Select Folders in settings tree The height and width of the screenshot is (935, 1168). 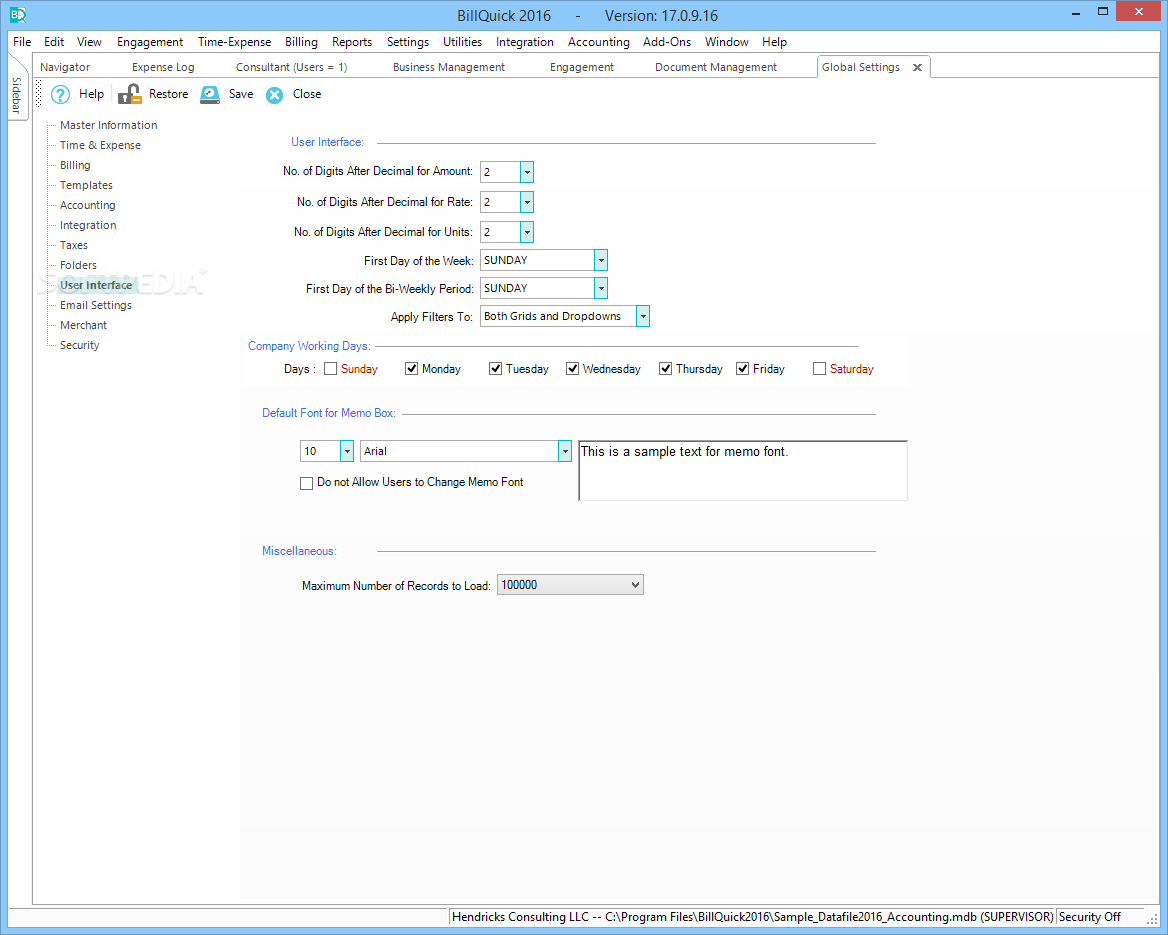tap(78, 266)
